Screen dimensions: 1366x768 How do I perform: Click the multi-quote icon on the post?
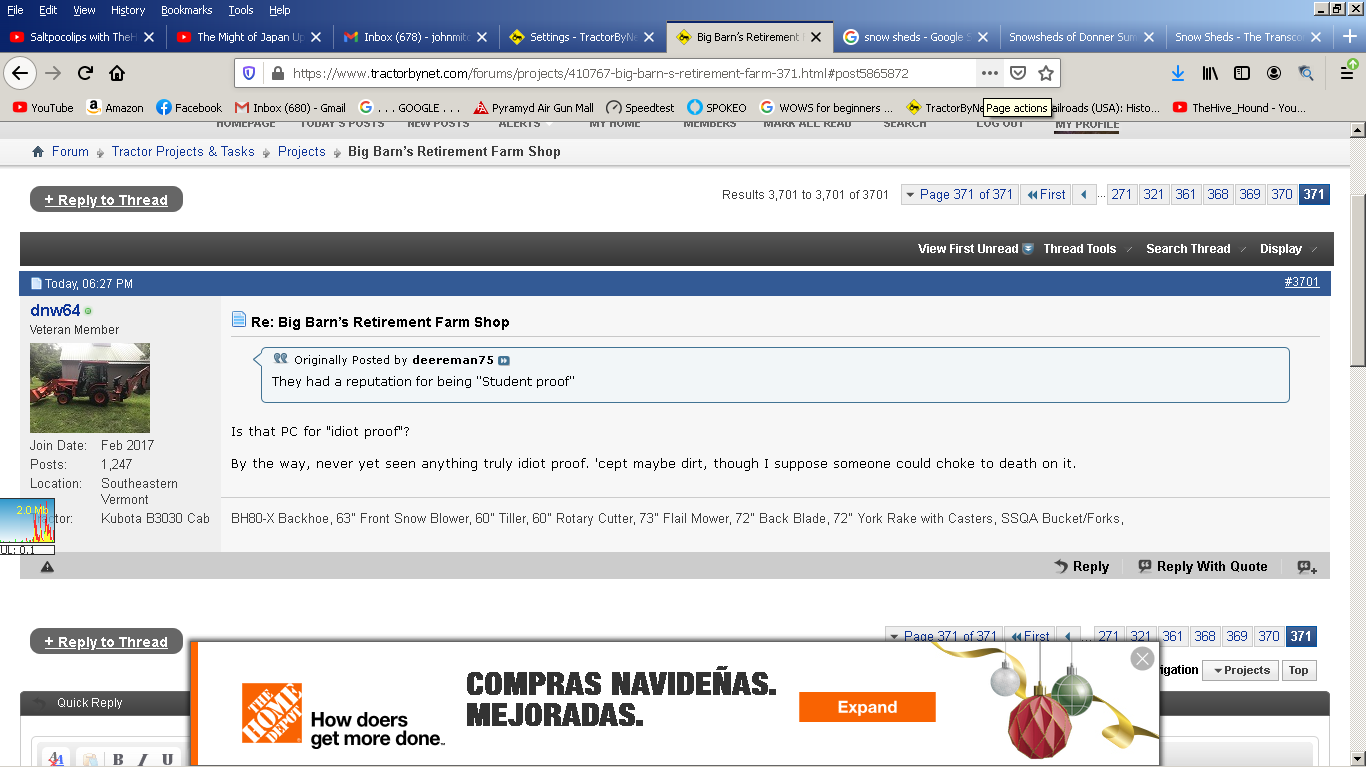coord(1306,567)
